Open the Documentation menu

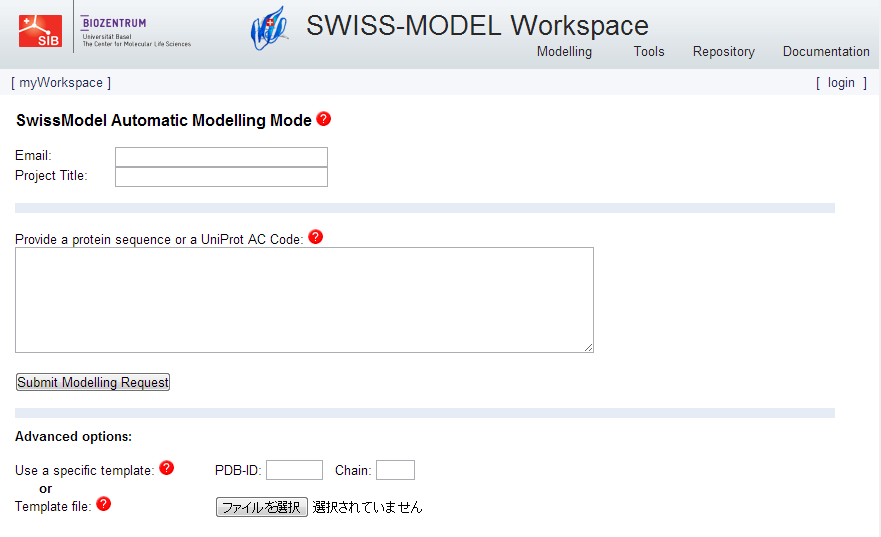[825, 52]
